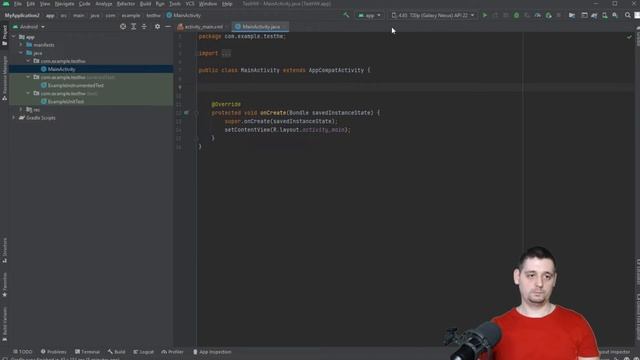Open the Problems tool window
Viewport: 640px width, 360px height.
pyautogui.click(x=53, y=352)
